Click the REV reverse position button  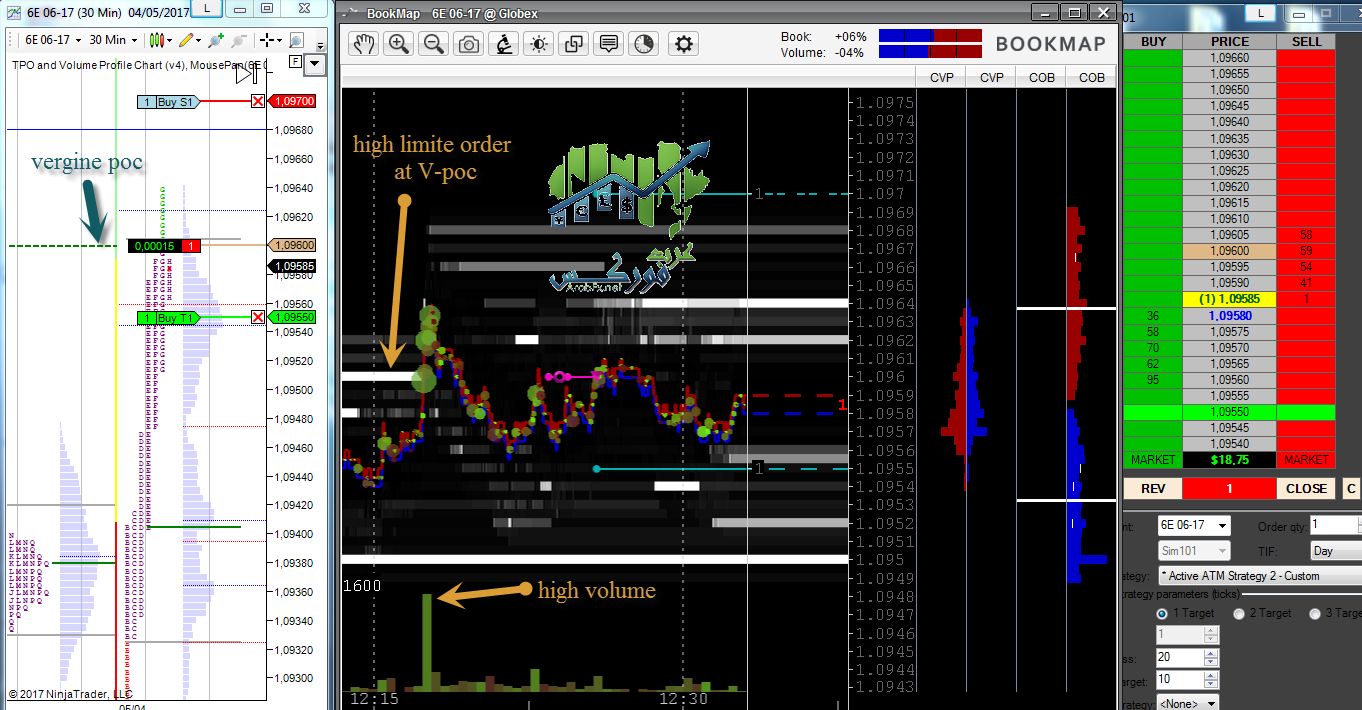[x=1153, y=489]
